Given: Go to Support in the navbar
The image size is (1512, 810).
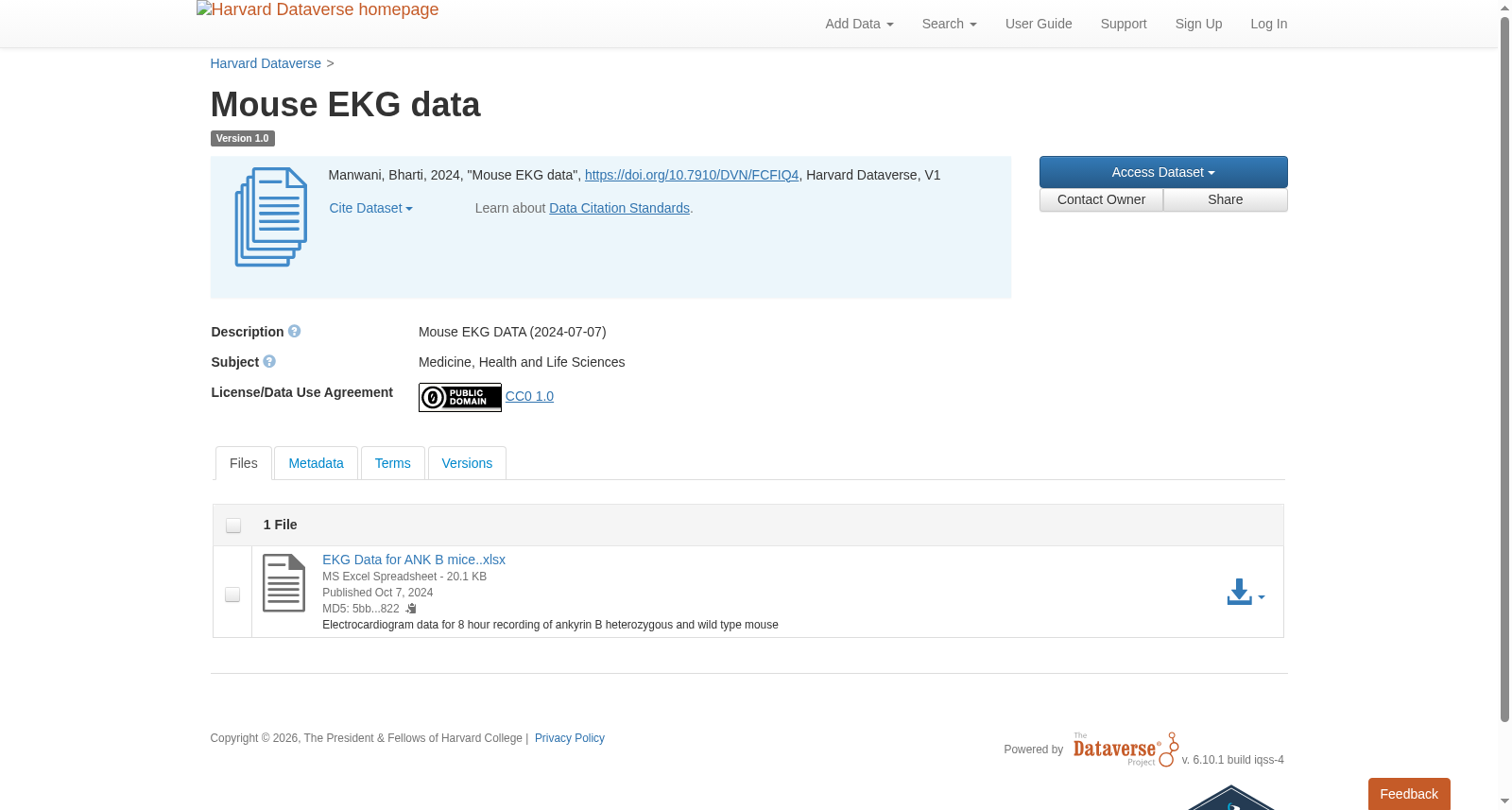Looking at the screenshot, I should click(x=1124, y=24).
